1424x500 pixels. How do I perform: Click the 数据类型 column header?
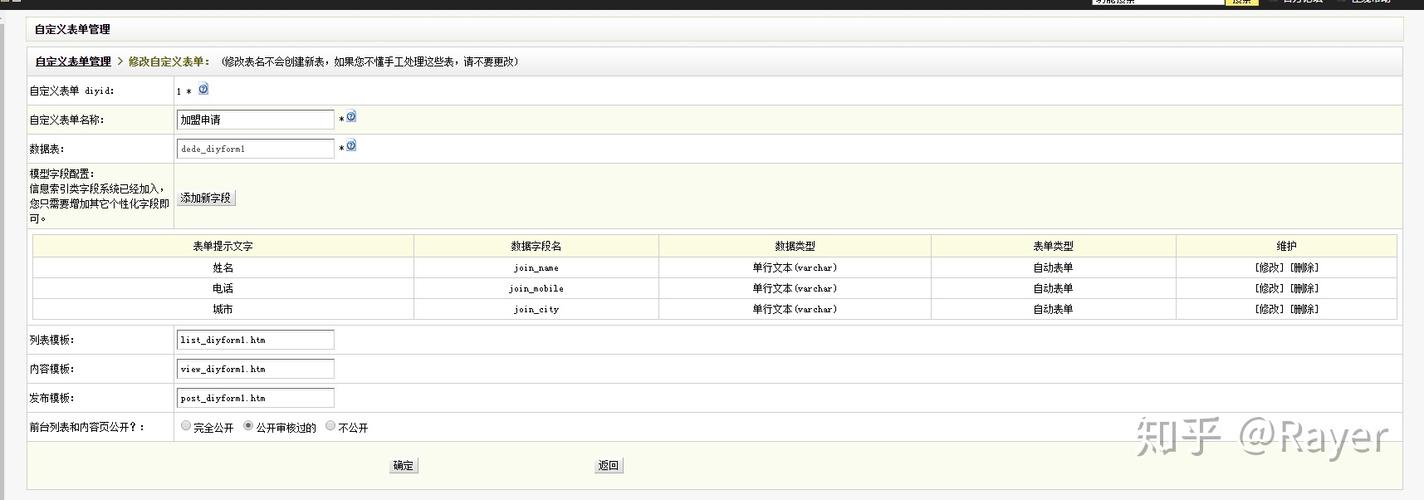tap(795, 246)
